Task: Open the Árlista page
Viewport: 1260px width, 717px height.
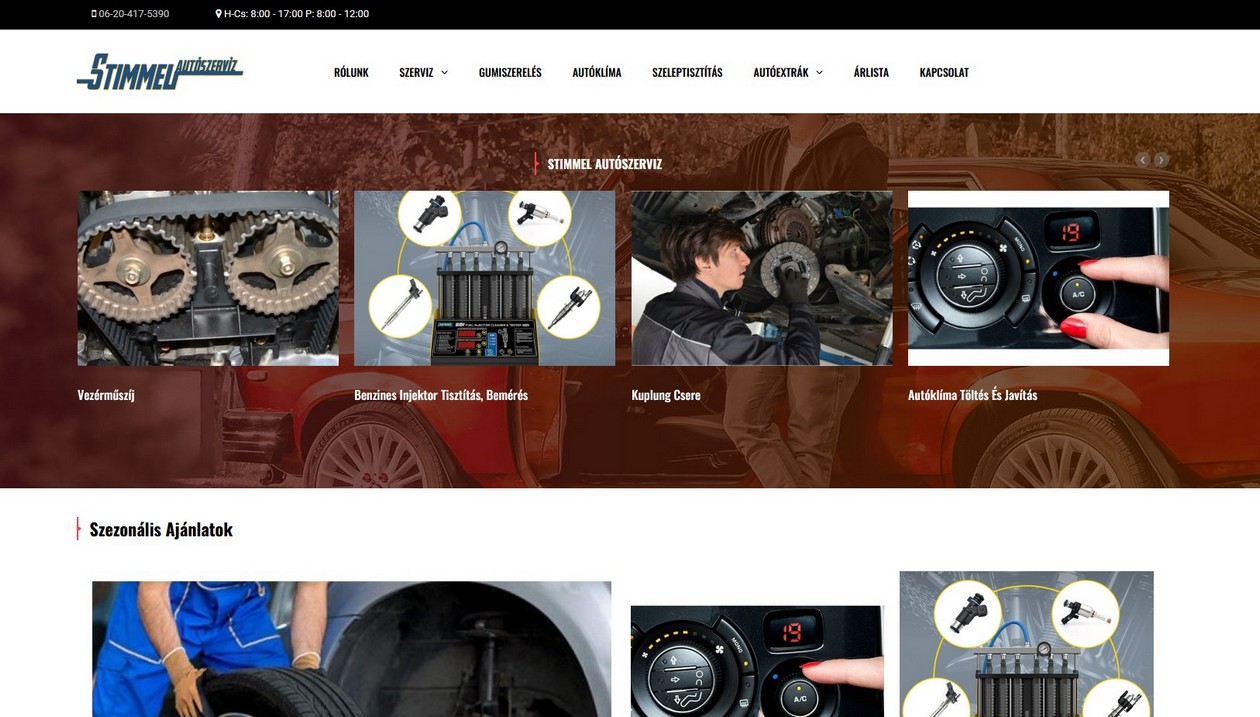Action: [871, 72]
